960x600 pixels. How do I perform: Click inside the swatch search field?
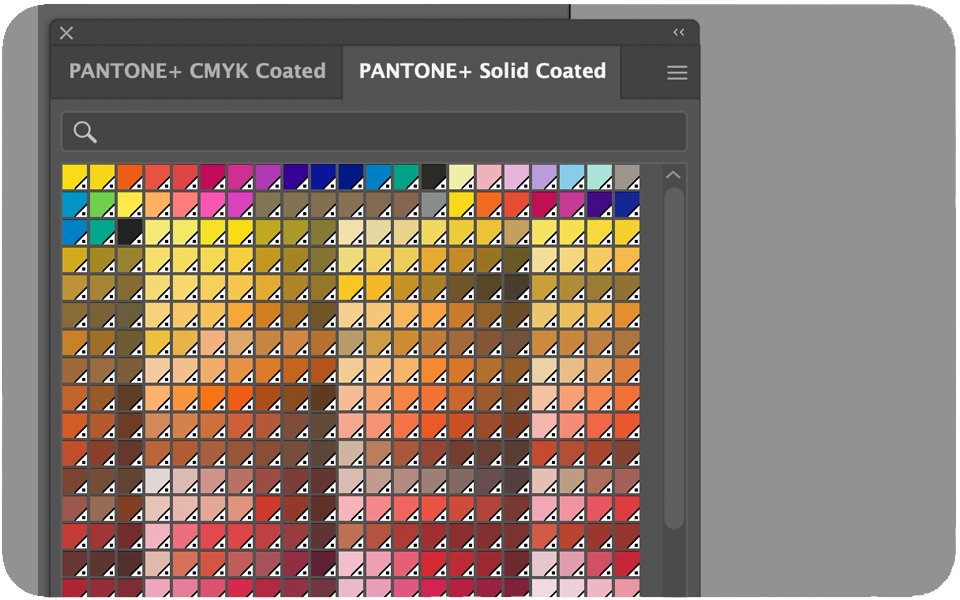[374, 132]
